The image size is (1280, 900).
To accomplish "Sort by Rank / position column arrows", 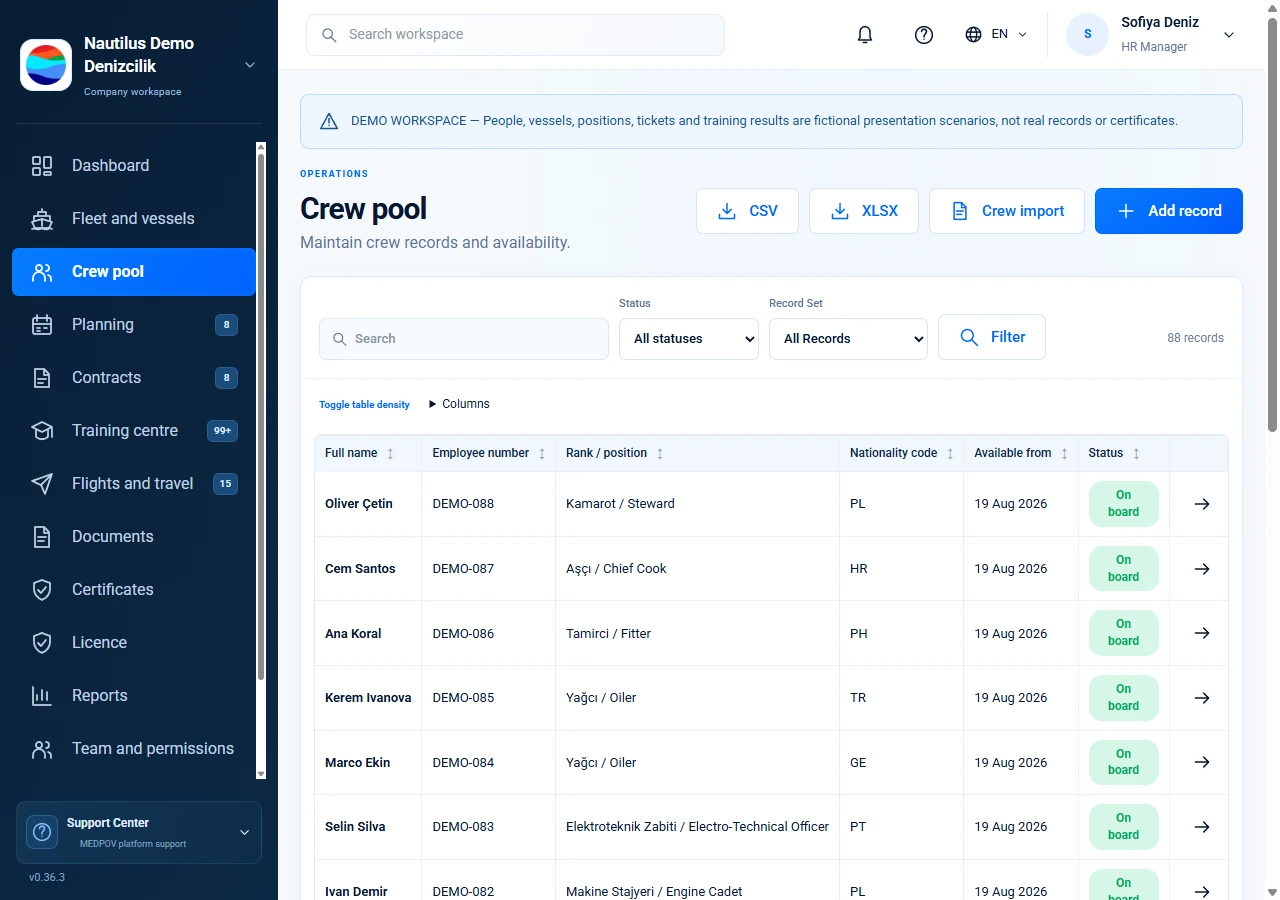I will [x=660, y=454].
